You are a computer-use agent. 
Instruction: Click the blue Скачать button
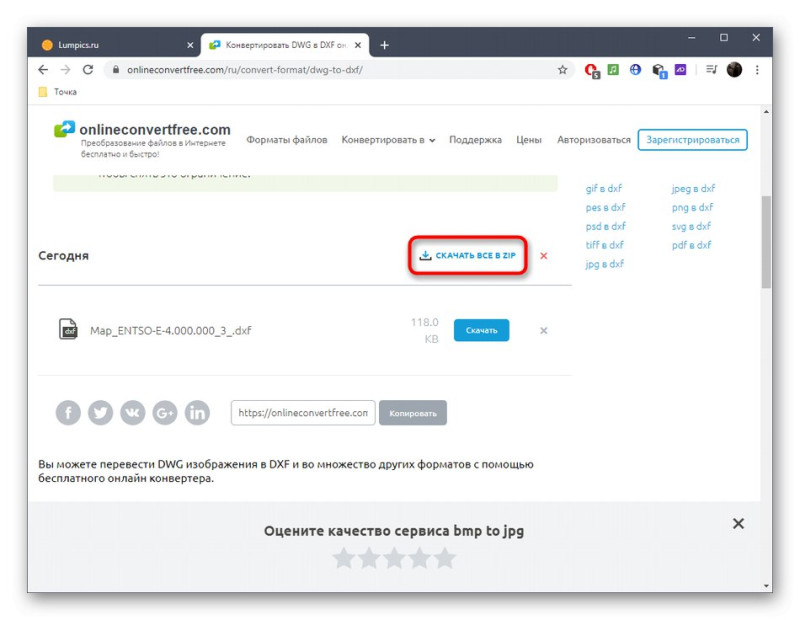pyautogui.click(x=481, y=330)
